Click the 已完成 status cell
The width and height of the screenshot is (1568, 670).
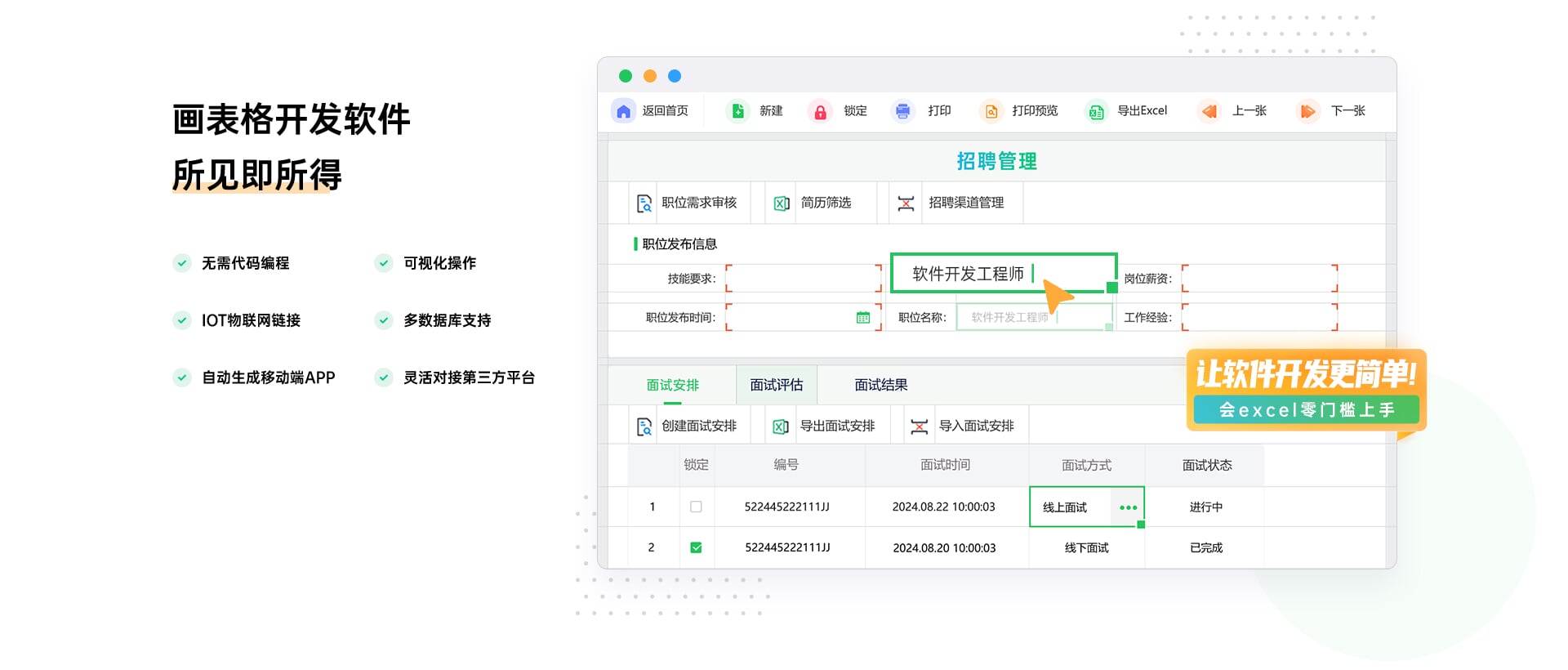(1205, 548)
